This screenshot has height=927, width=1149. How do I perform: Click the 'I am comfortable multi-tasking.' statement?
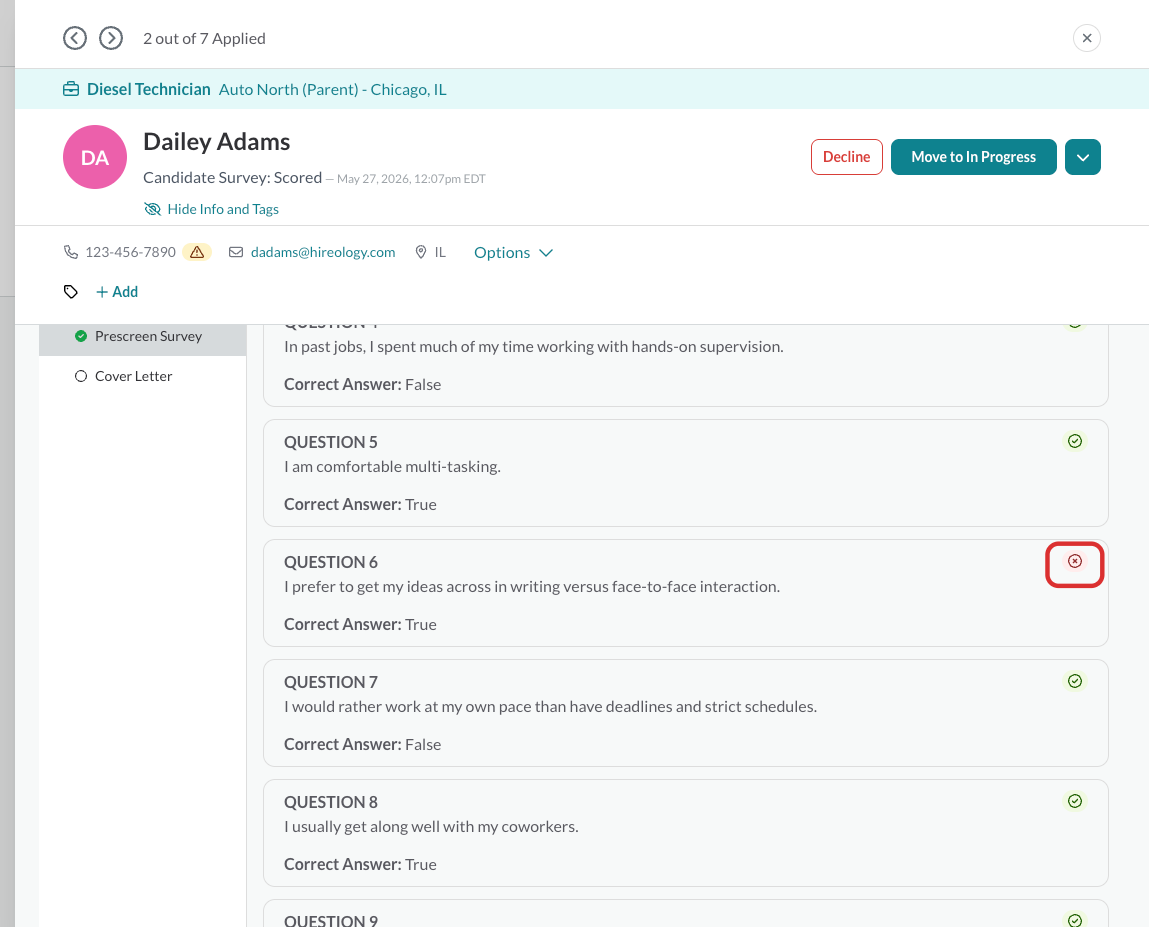(393, 467)
